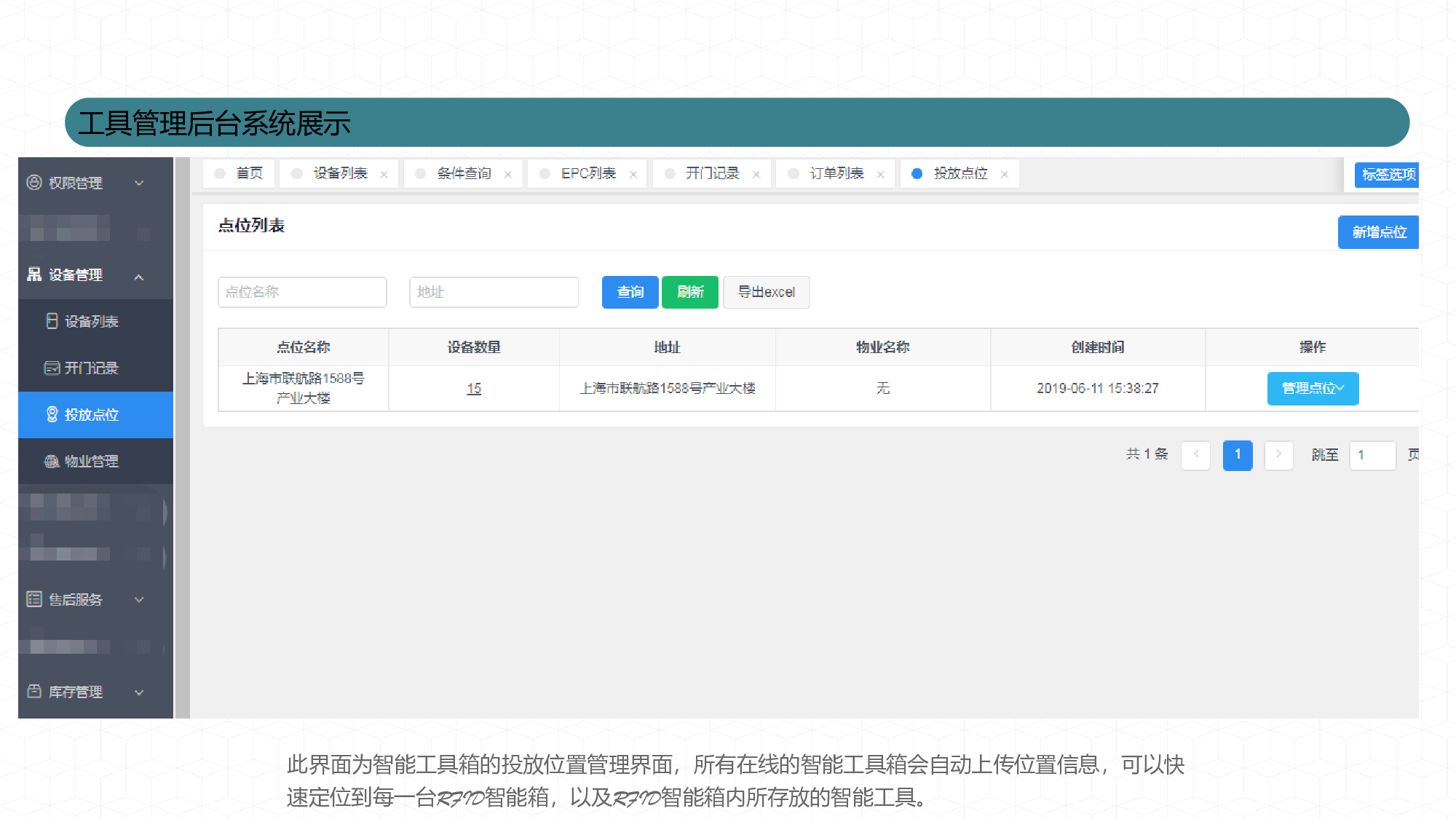Image resolution: width=1456 pixels, height=819 pixels.
Task: Focus the 地址 search field
Action: 494,292
